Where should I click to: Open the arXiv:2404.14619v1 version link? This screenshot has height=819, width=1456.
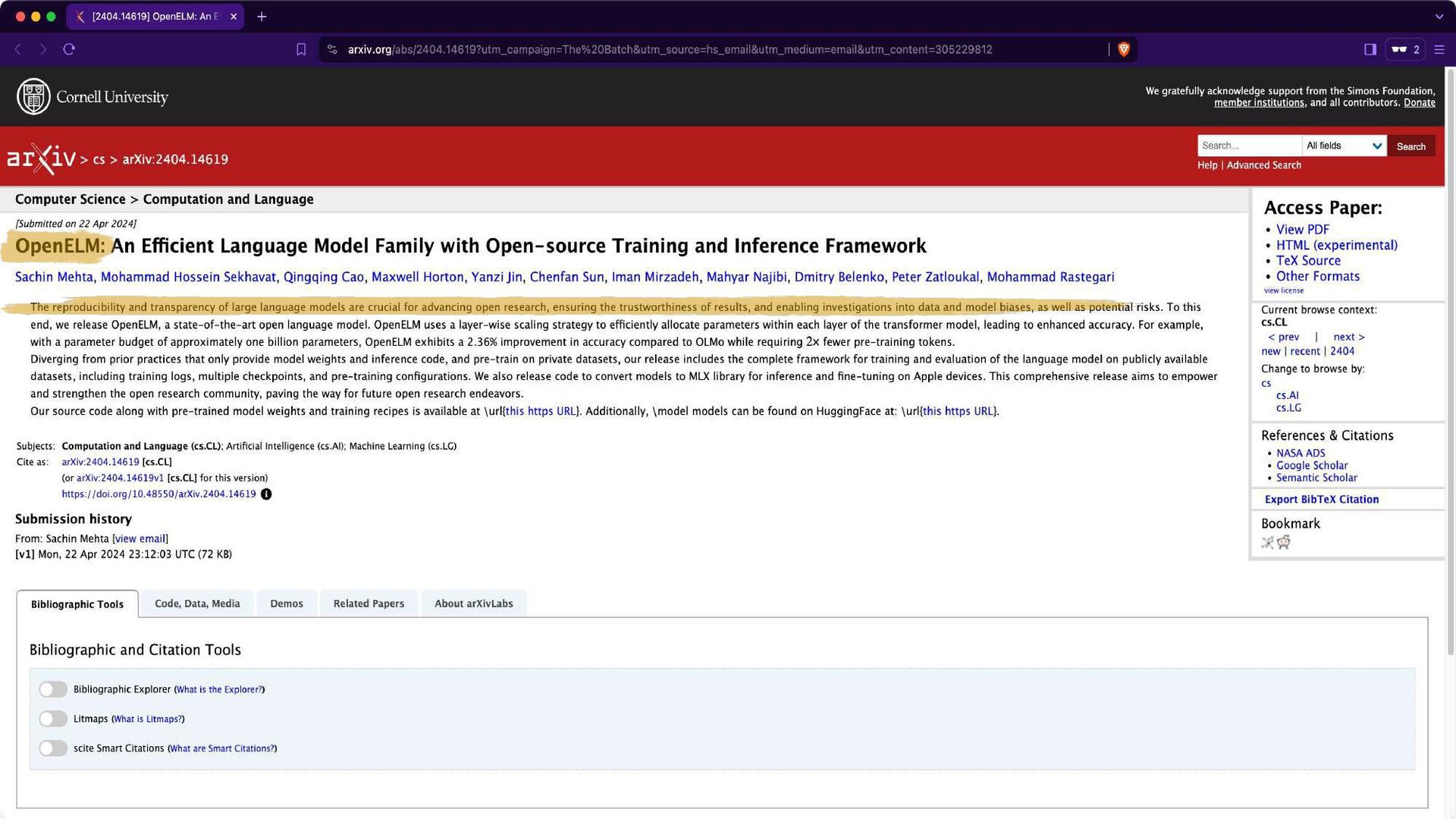120,479
